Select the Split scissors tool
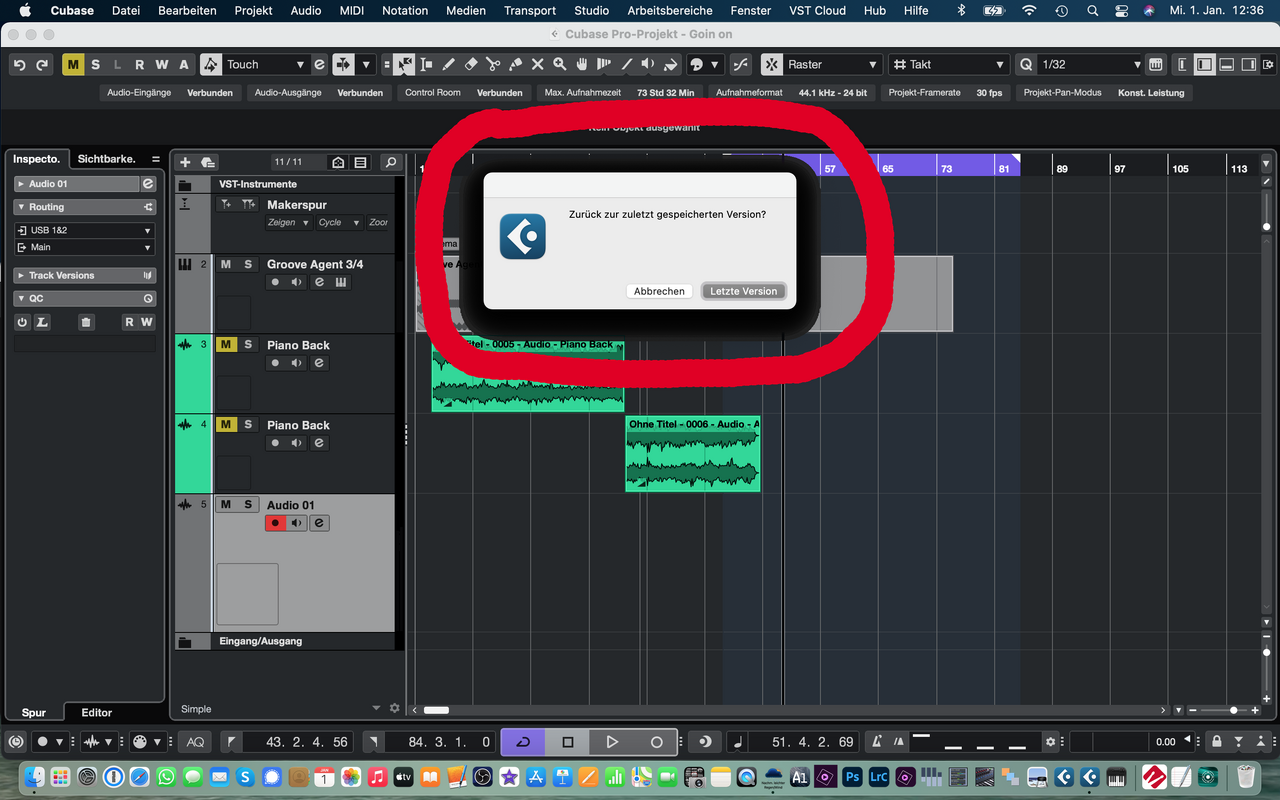Screen dimensions: 1280x800 coord(493,64)
